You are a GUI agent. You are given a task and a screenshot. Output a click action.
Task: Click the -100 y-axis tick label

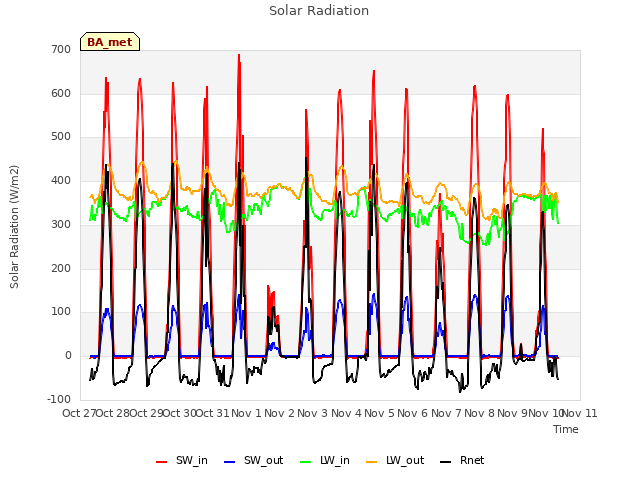coord(59,399)
